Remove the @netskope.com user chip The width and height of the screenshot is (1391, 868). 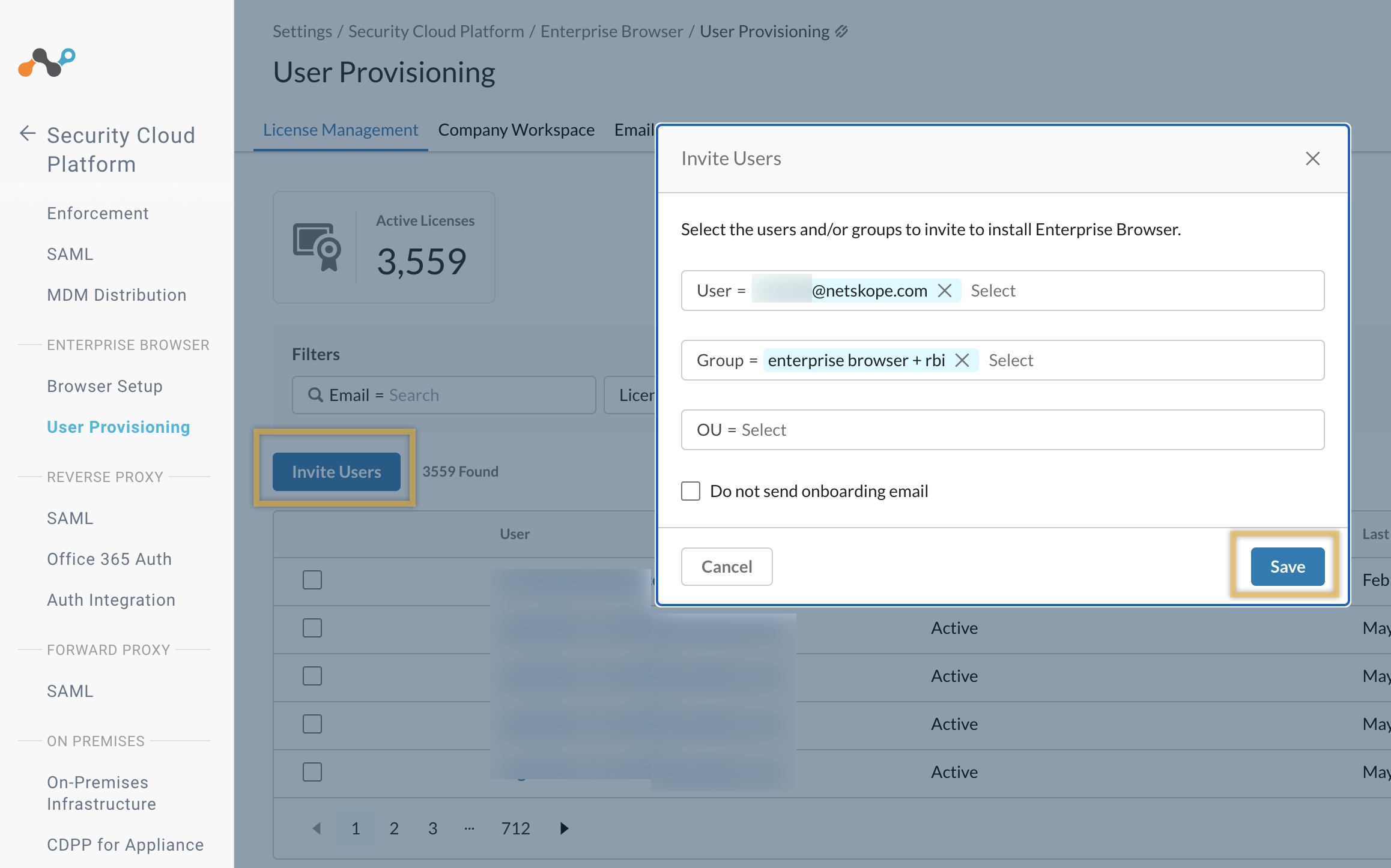[x=945, y=290]
